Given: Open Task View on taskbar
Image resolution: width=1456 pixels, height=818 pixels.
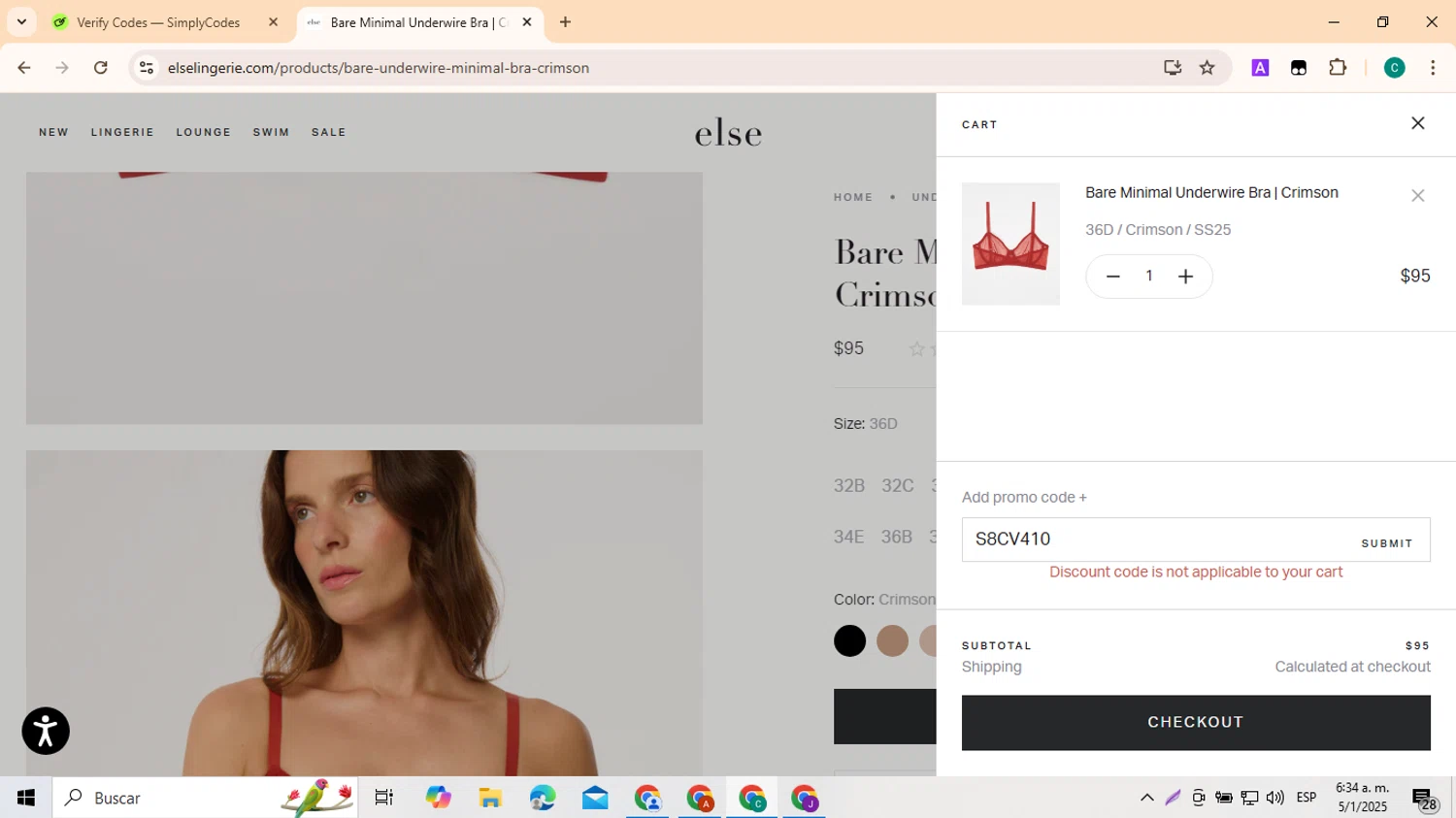Looking at the screenshot, I should [x=384, y=798].
